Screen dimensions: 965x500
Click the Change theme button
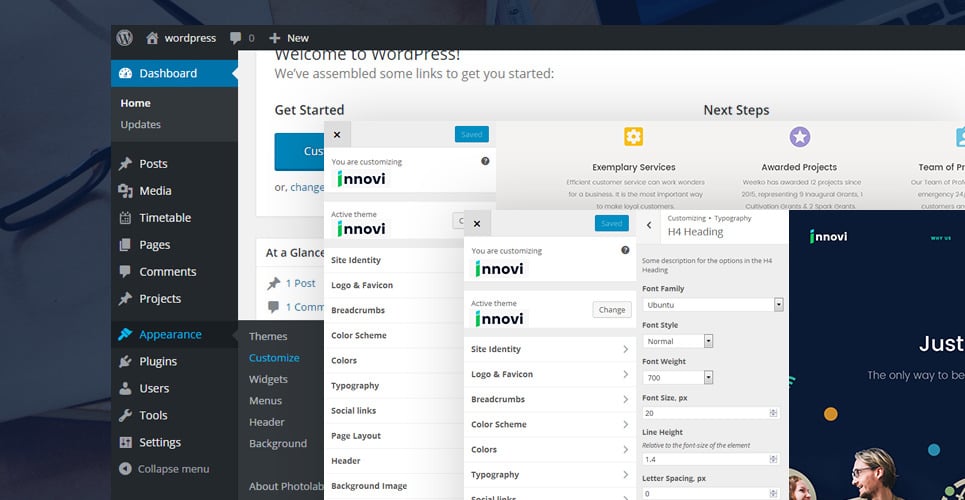[611, 310]
